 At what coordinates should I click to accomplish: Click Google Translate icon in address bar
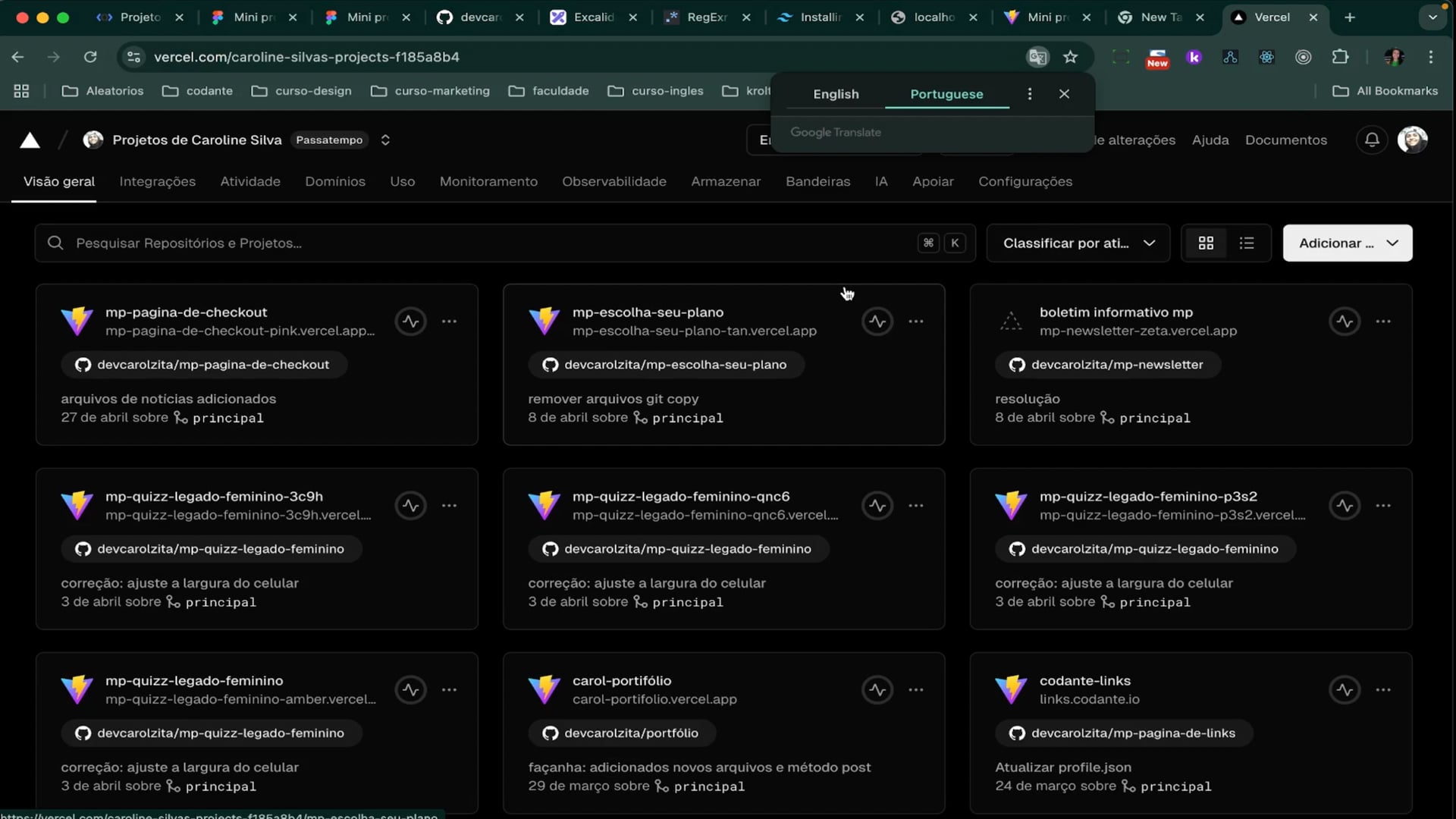click(1037, 57)
